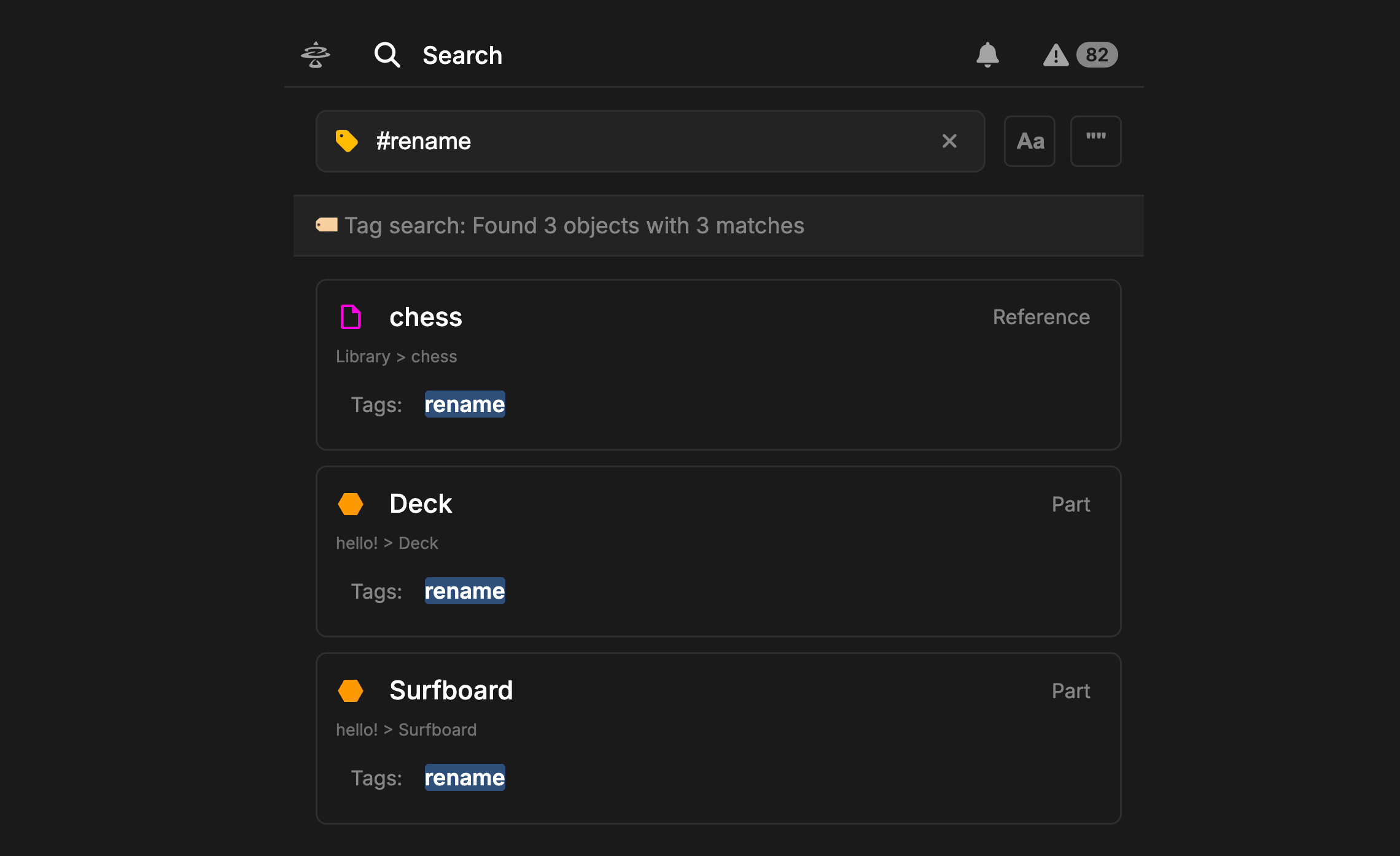1400x856 pixels.
Task: Click the Library > chess breadcrumb path
Action: (397, 357)
